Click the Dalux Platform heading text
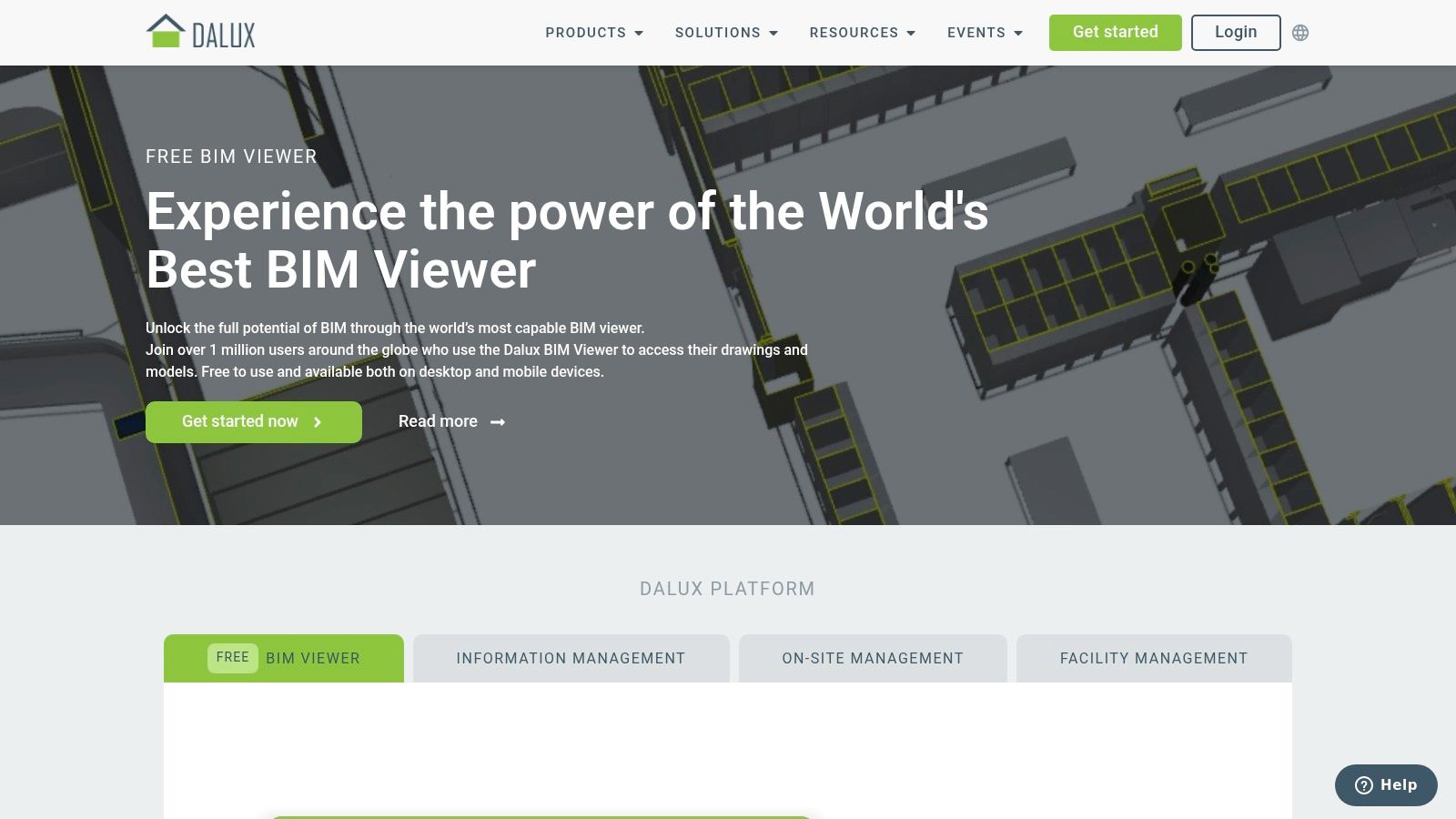The image size is (1456, 819). click(727, 589)
